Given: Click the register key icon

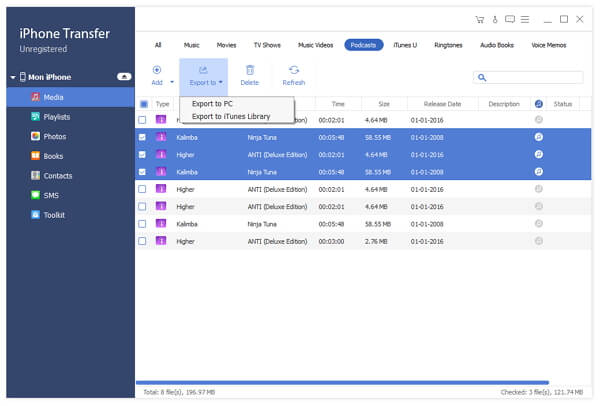Looking at the screenshot, I should pos(495,20).
